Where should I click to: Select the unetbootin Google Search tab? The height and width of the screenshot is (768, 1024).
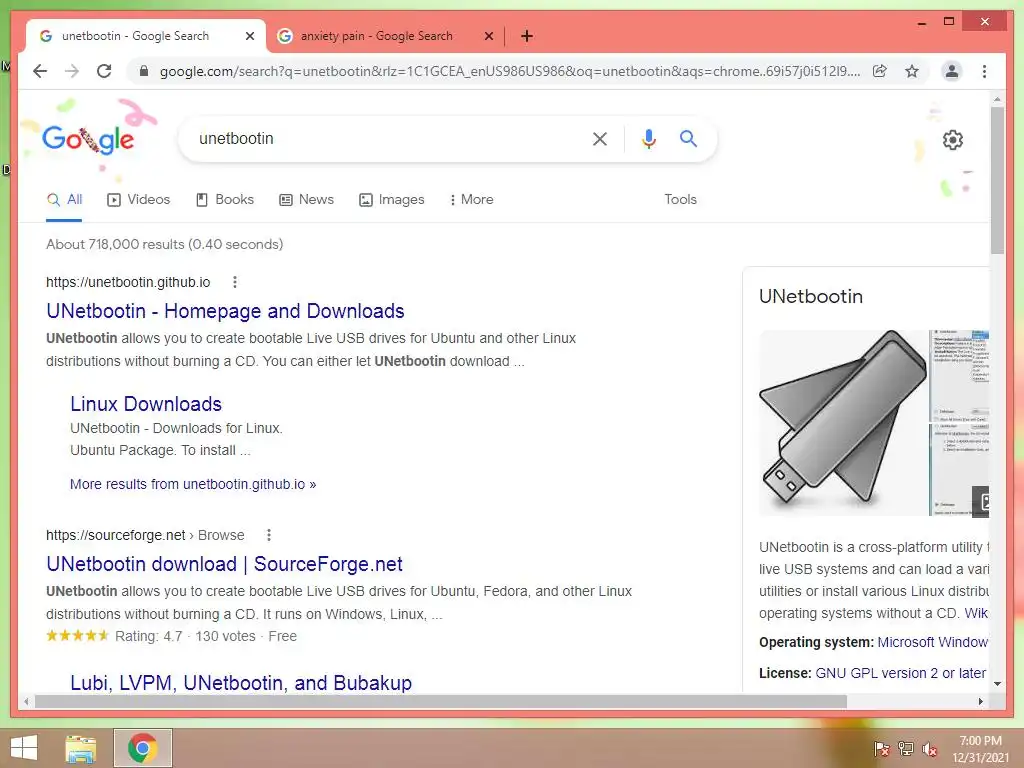(x=136, y=36)
